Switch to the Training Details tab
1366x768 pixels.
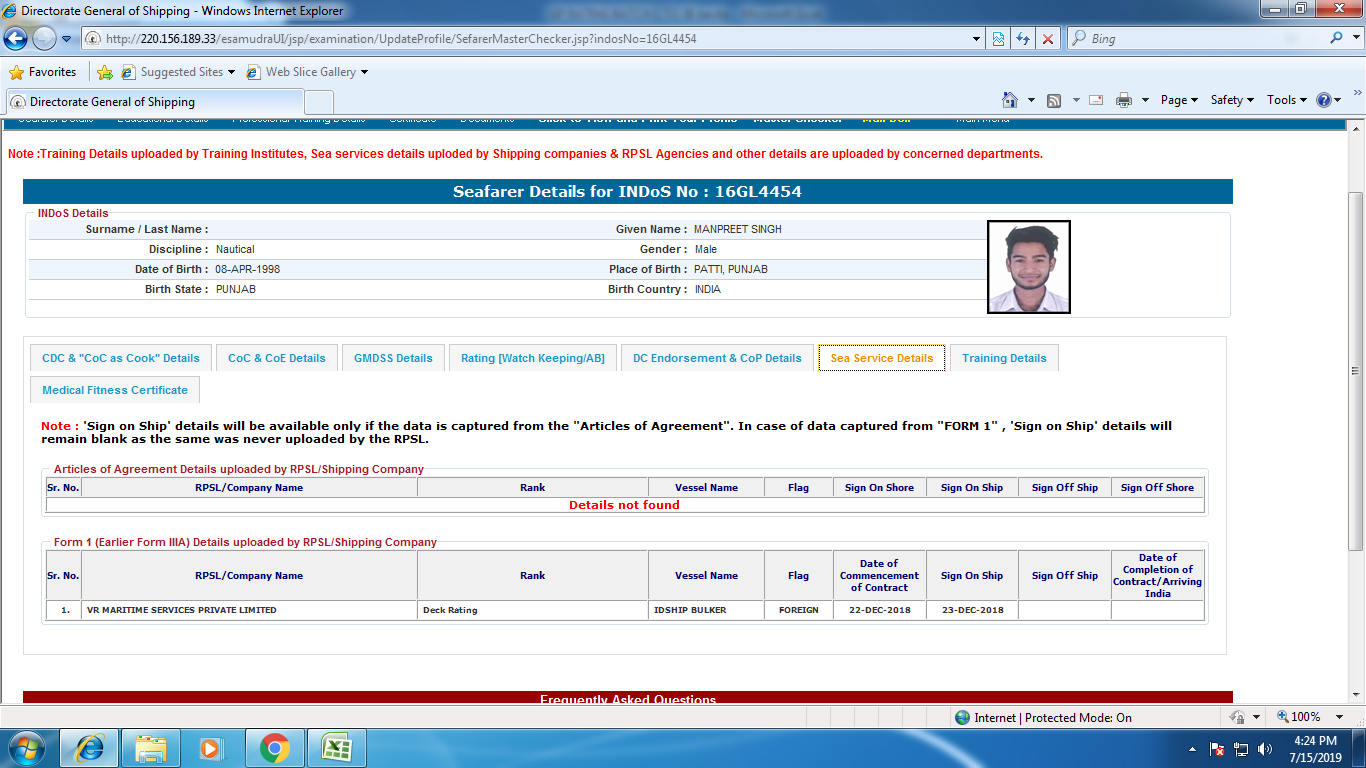[1003, 358]
